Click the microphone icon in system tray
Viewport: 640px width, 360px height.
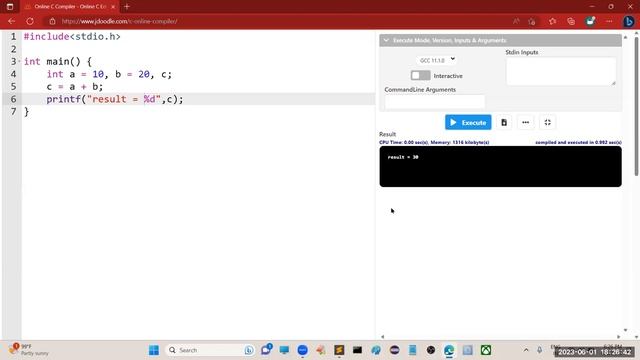540,350
